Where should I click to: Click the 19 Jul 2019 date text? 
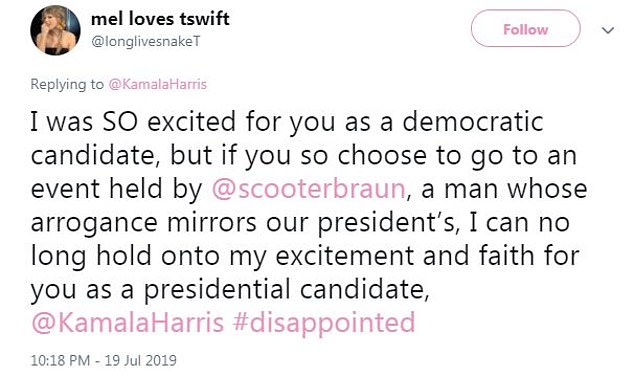[141, 360]
